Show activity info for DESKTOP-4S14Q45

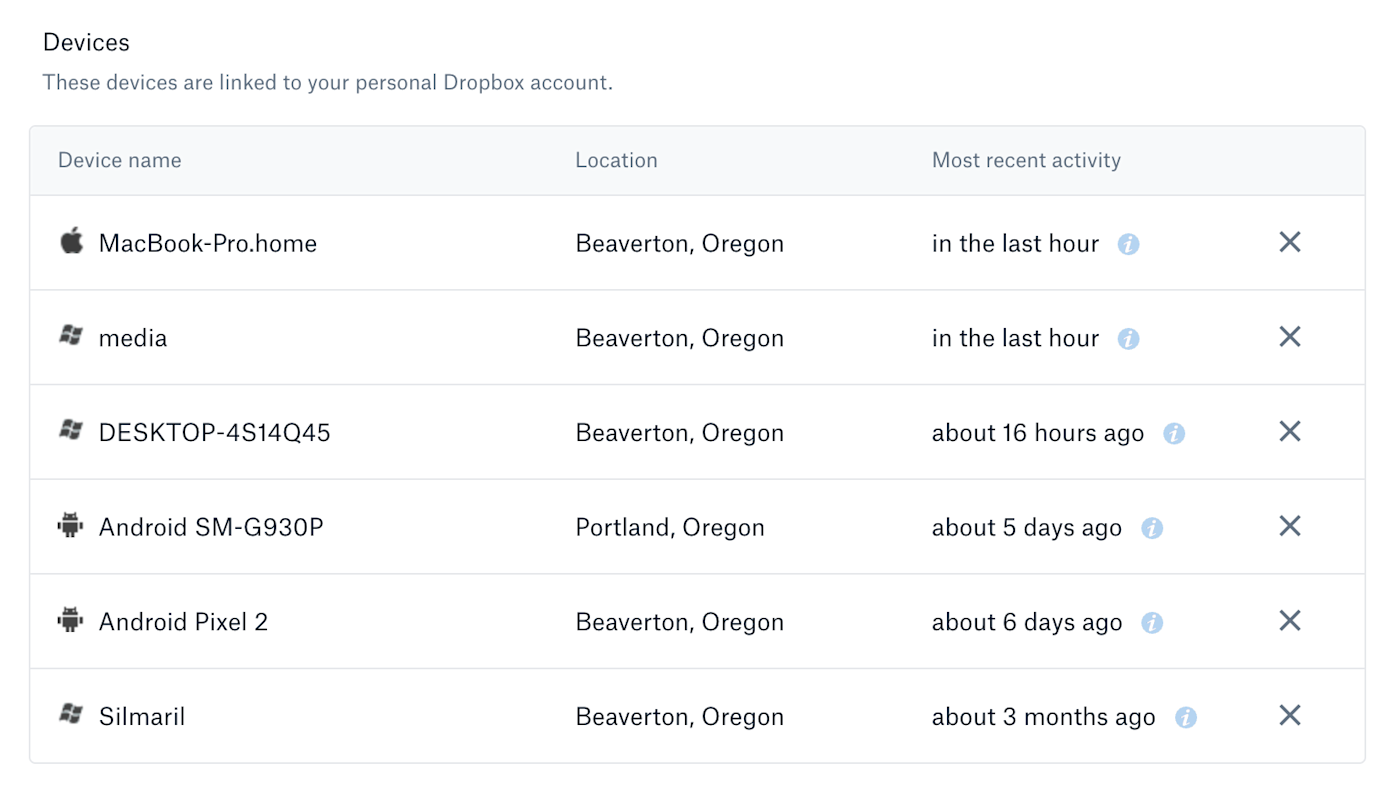tap(1174, 434)
